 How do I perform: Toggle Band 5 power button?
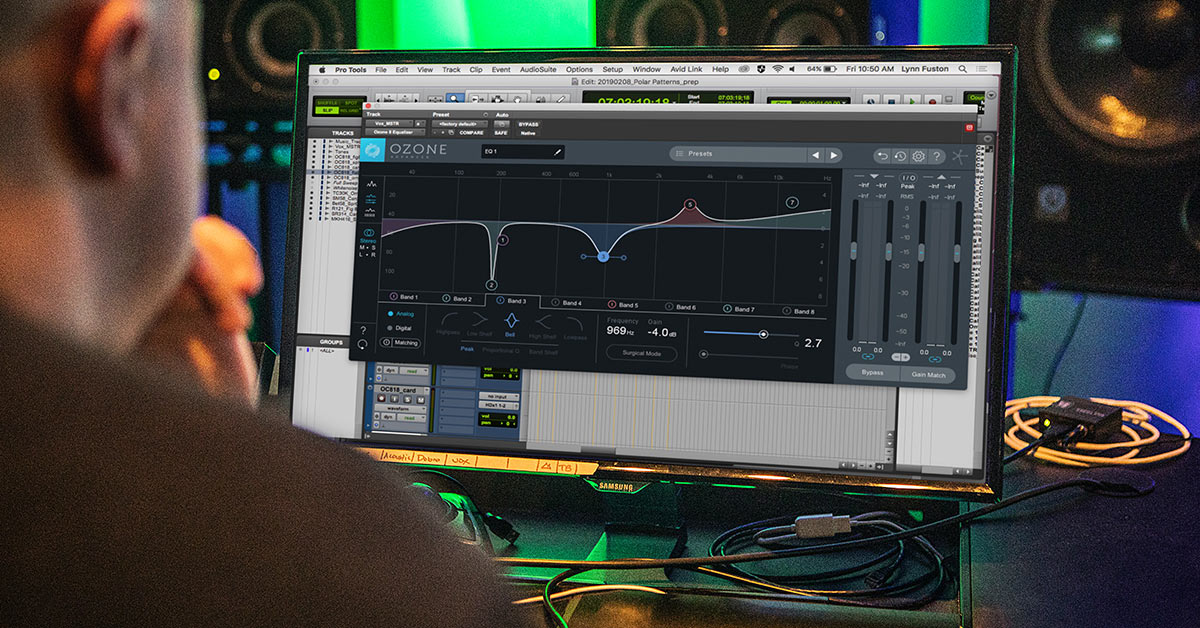[x=612, y=304]
